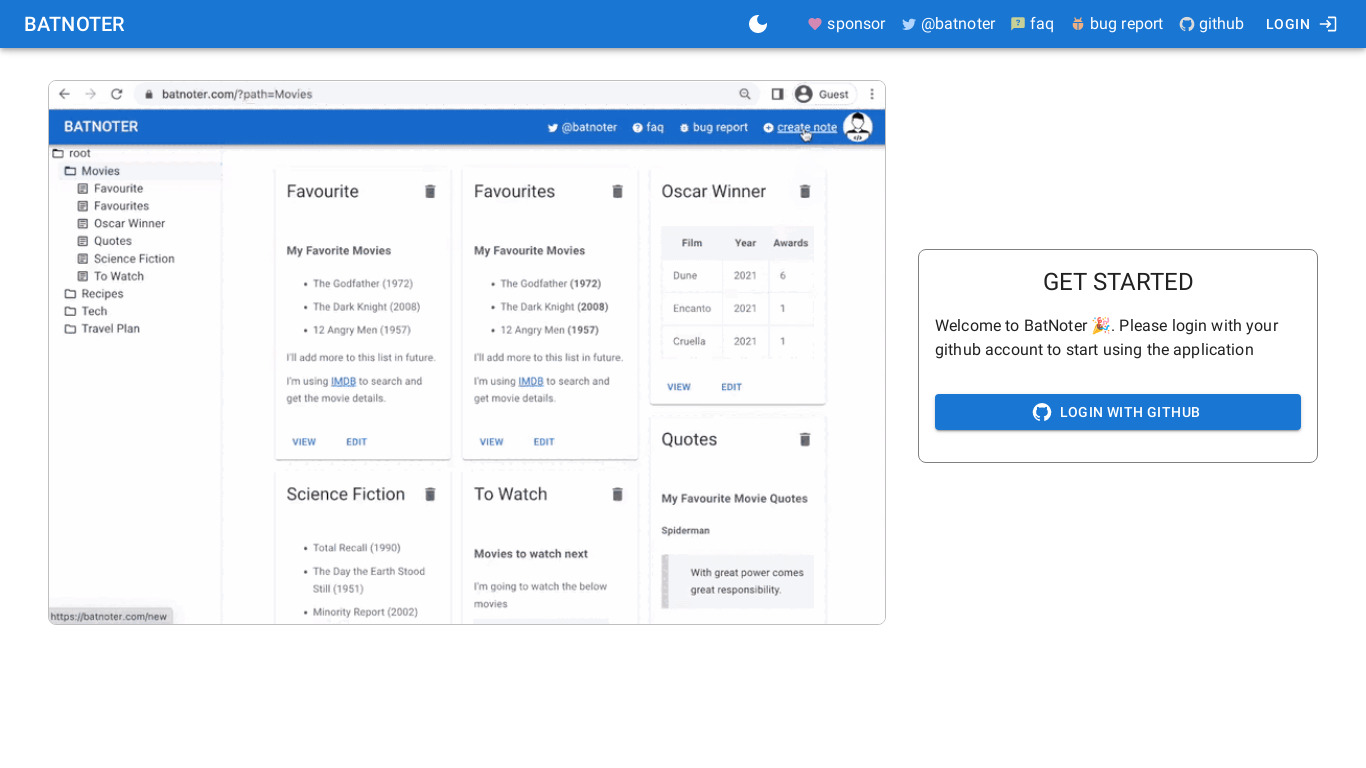Click the trash icon on the To Watch card
This screenshot has width=1366, height=768.
click(x=618, y=494)
